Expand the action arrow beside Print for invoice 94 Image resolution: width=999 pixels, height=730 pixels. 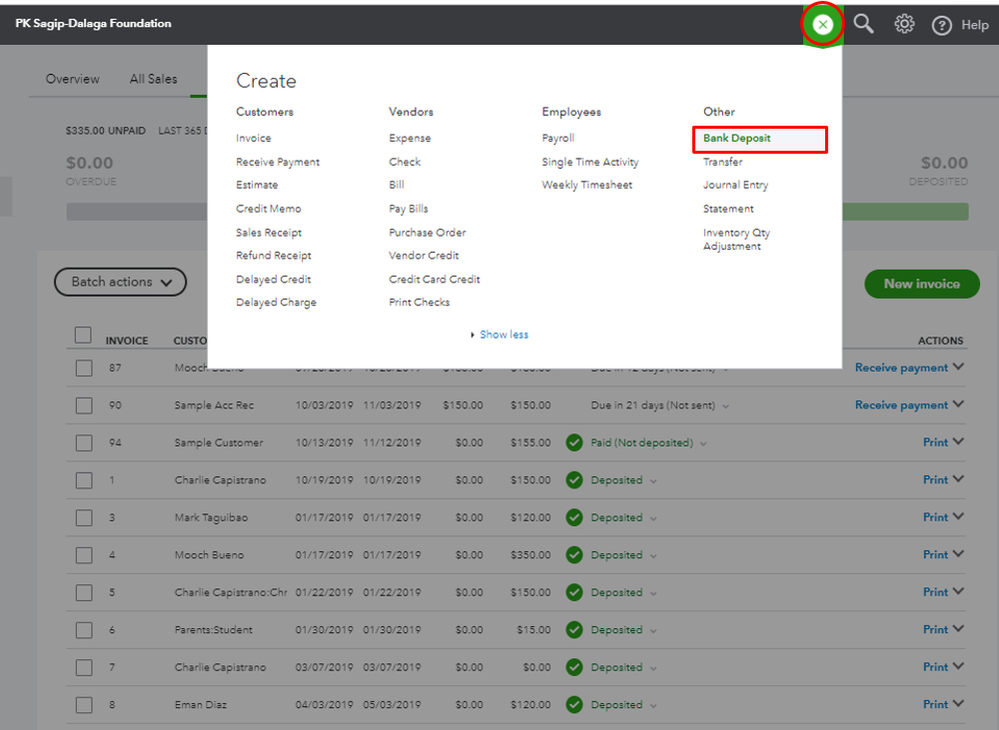[x=959, y=442]
